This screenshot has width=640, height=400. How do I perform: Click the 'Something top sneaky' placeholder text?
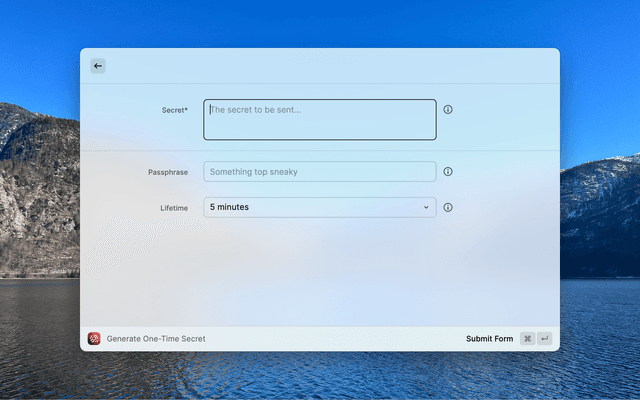[x=254, y=172]
